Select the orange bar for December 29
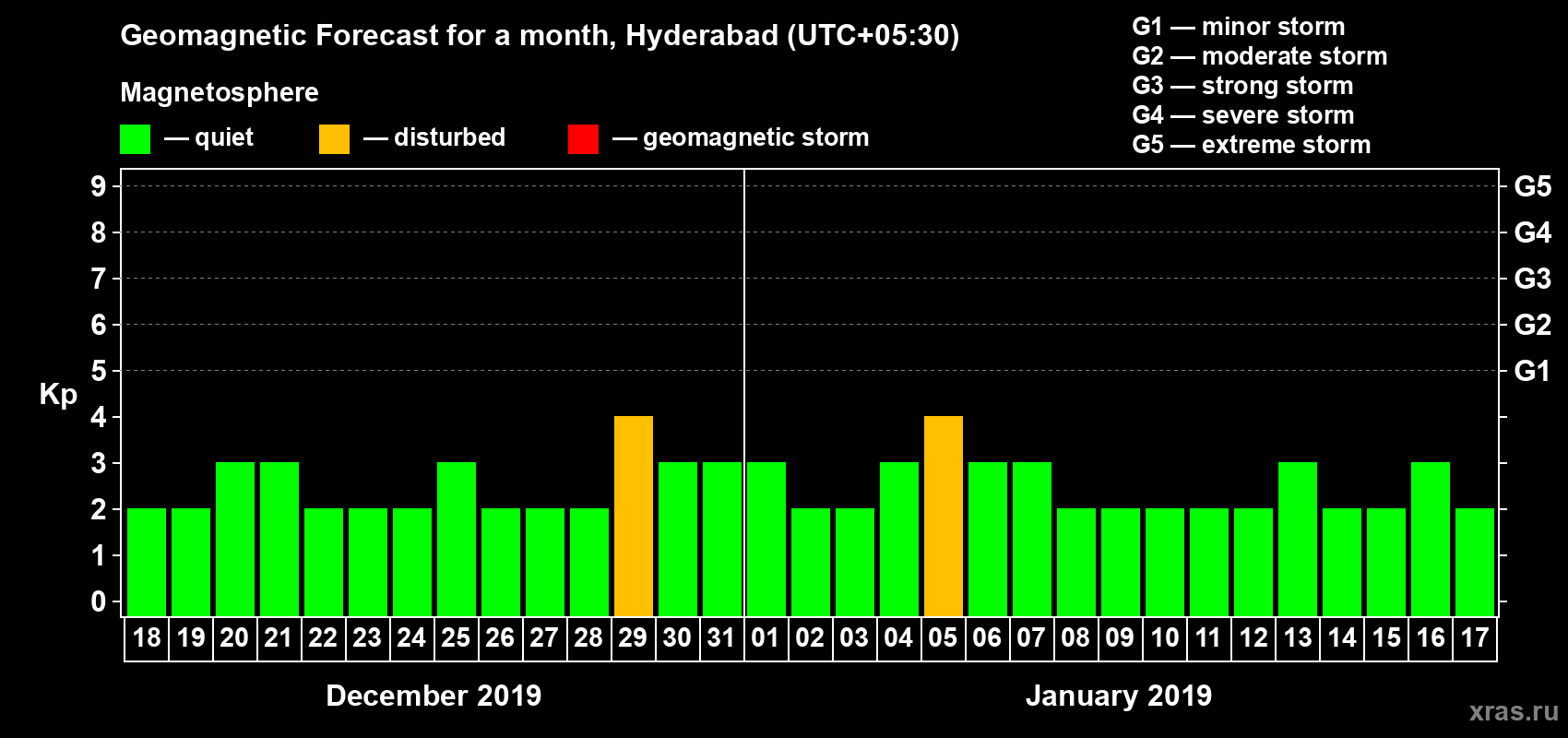 pos(634,516)
